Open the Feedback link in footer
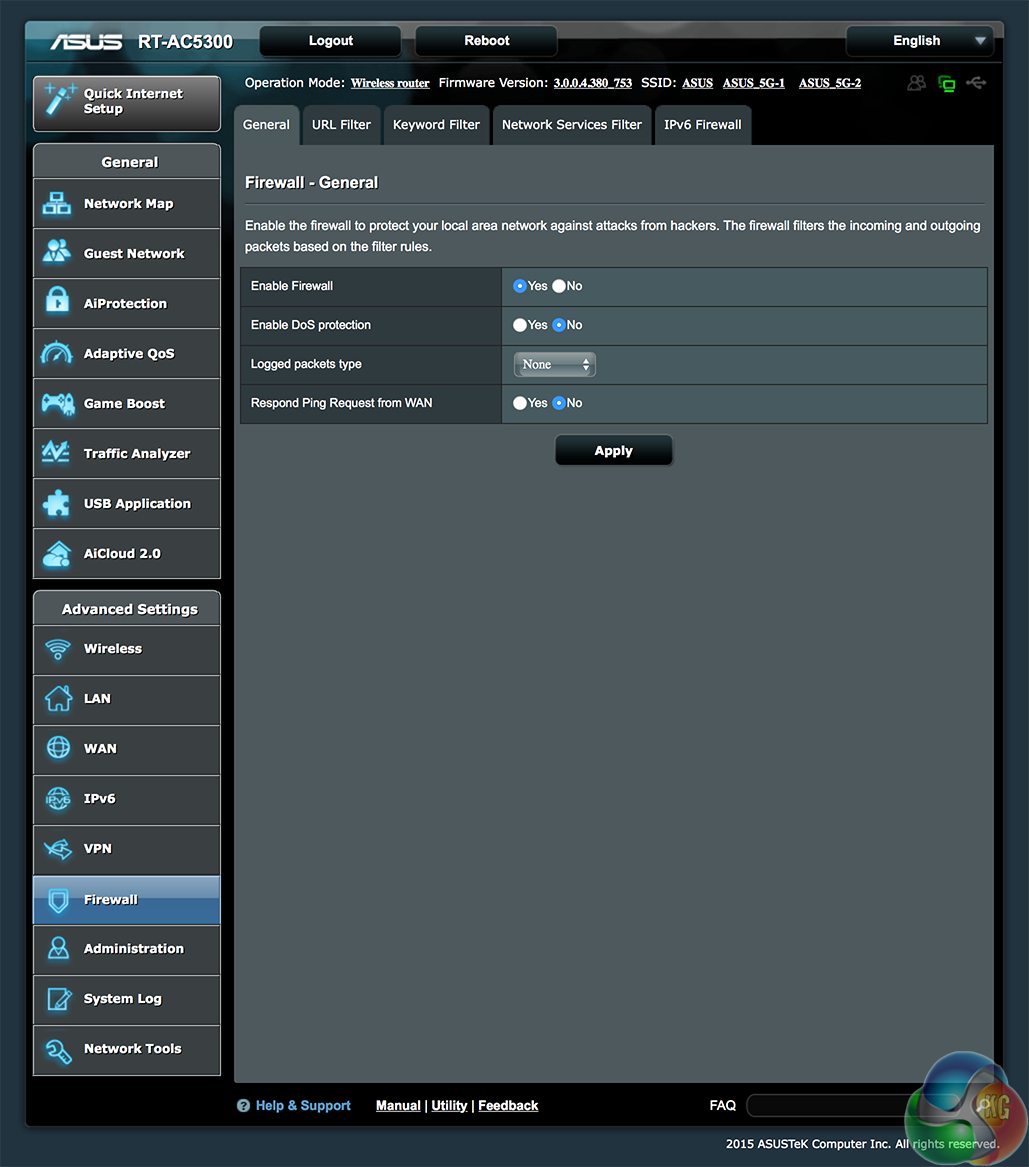This screenshot has width=1029, height=1167. click(x=508, y=1105)
